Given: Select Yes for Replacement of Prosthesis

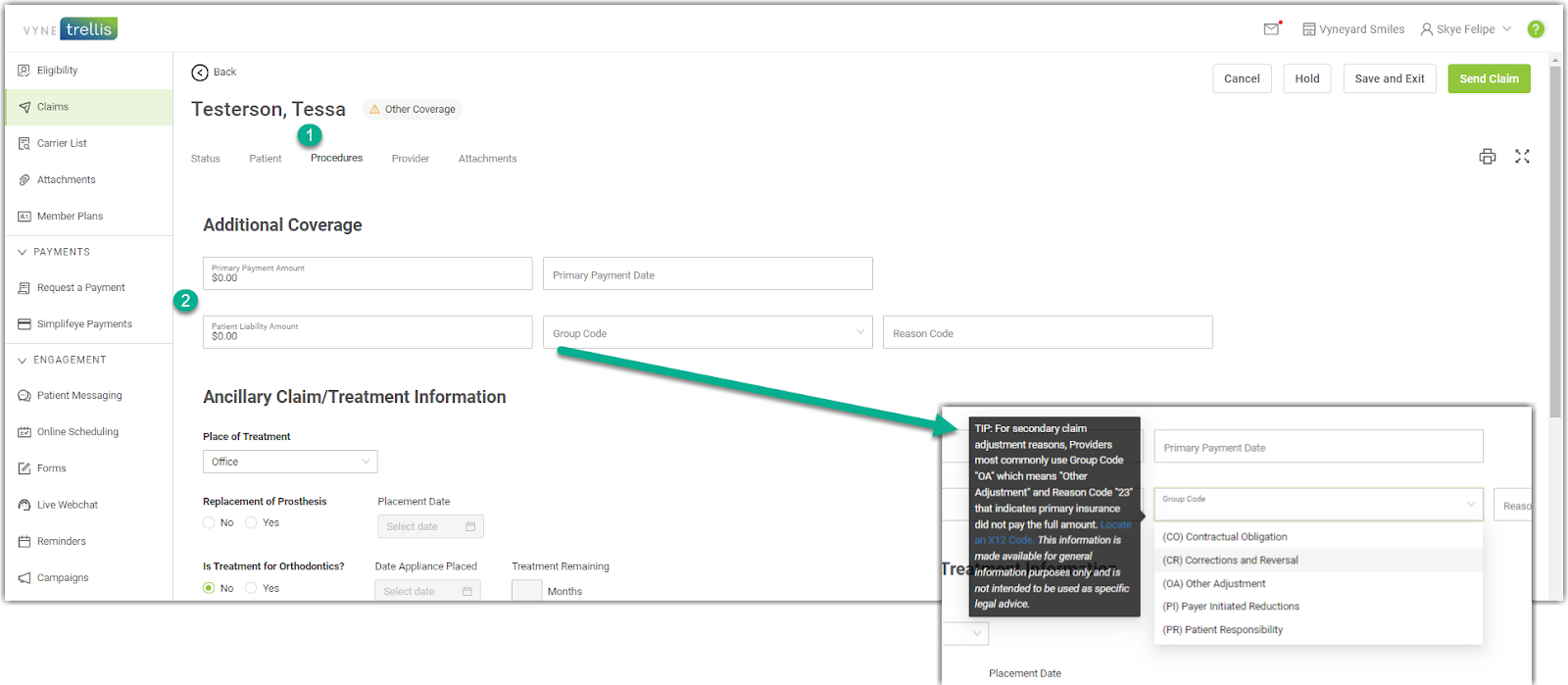Looking at the screenshot, I should click(x=252, y=523).
